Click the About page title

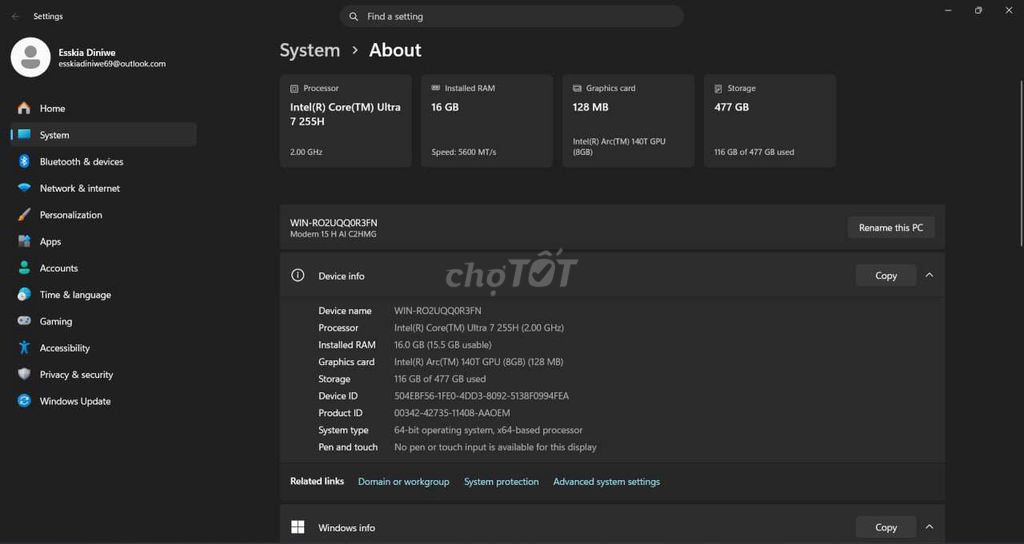pos(395,50)
